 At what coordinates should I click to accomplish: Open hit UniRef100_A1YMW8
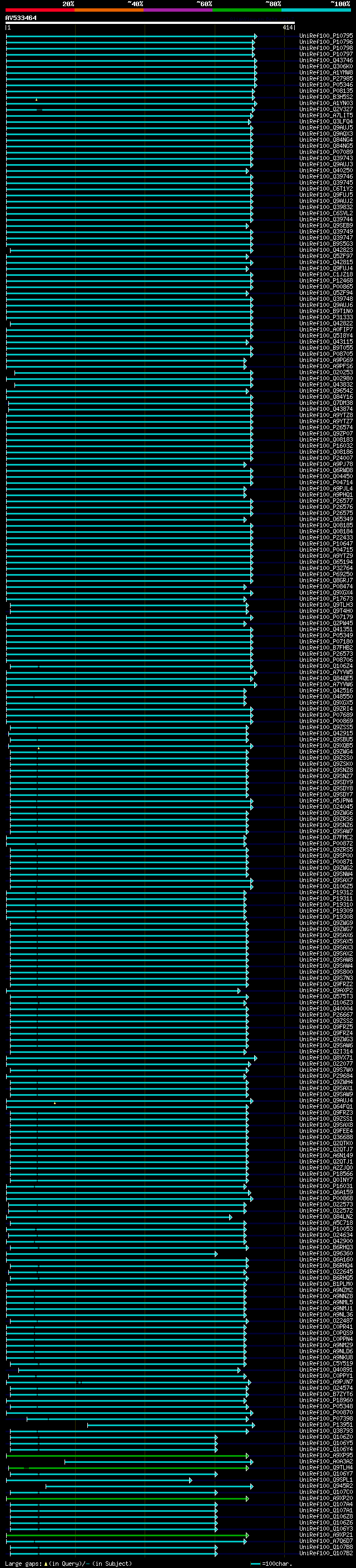coord(326,72)
